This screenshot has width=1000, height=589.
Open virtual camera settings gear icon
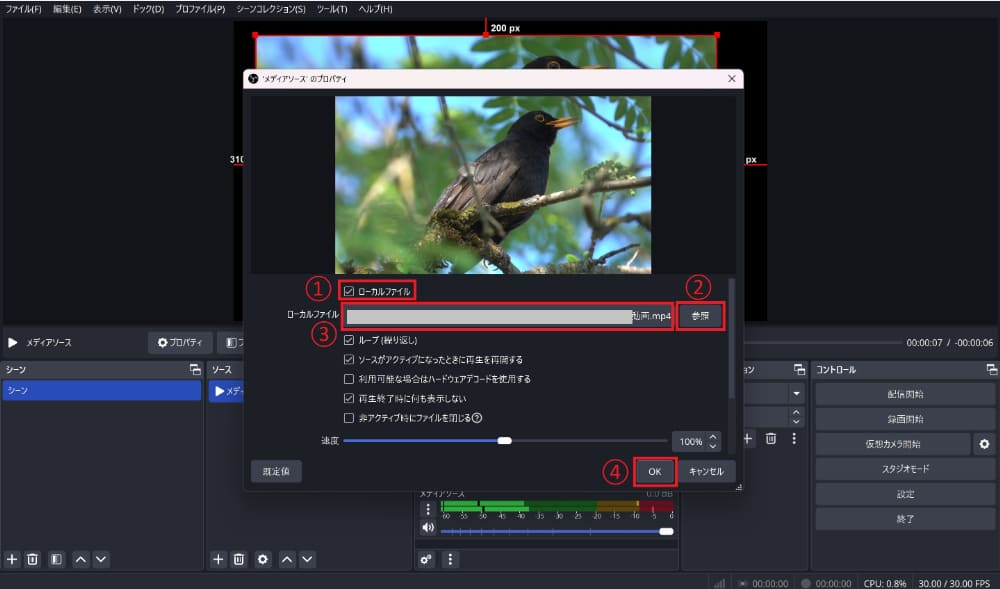[984, 444]
